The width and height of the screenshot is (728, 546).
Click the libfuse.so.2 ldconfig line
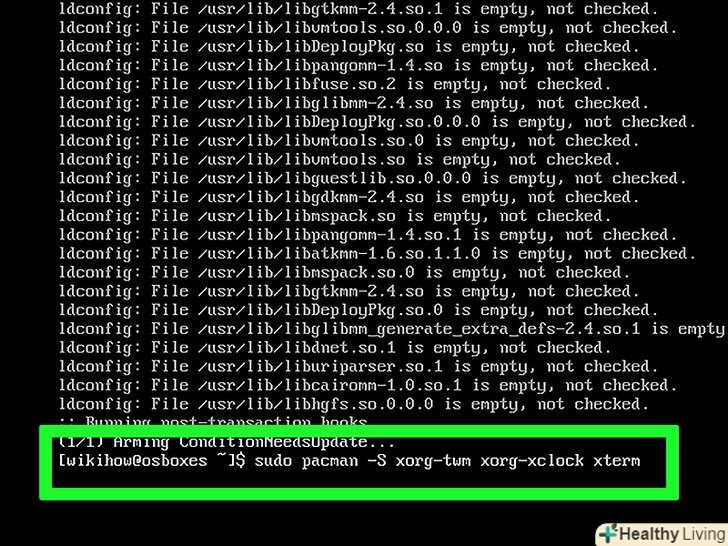click(x=335, y=84)
